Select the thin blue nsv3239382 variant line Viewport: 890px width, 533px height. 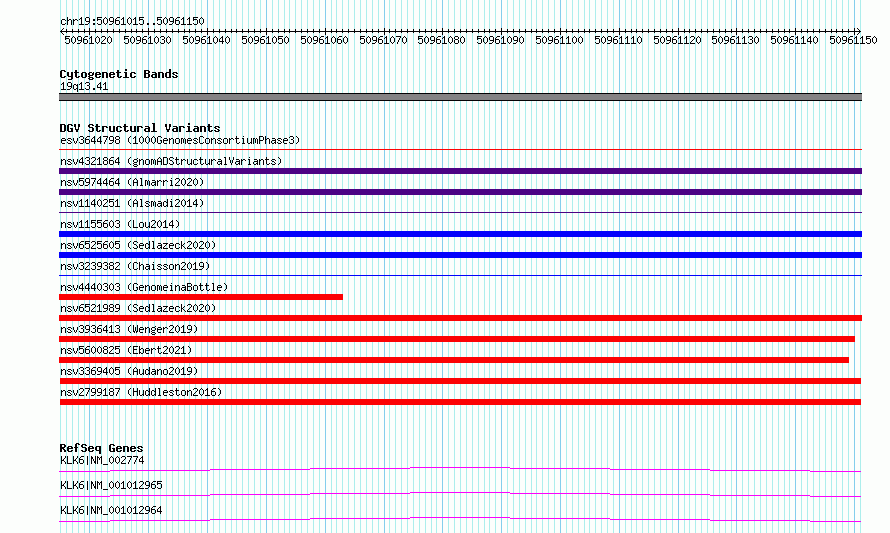pos(460,276)
